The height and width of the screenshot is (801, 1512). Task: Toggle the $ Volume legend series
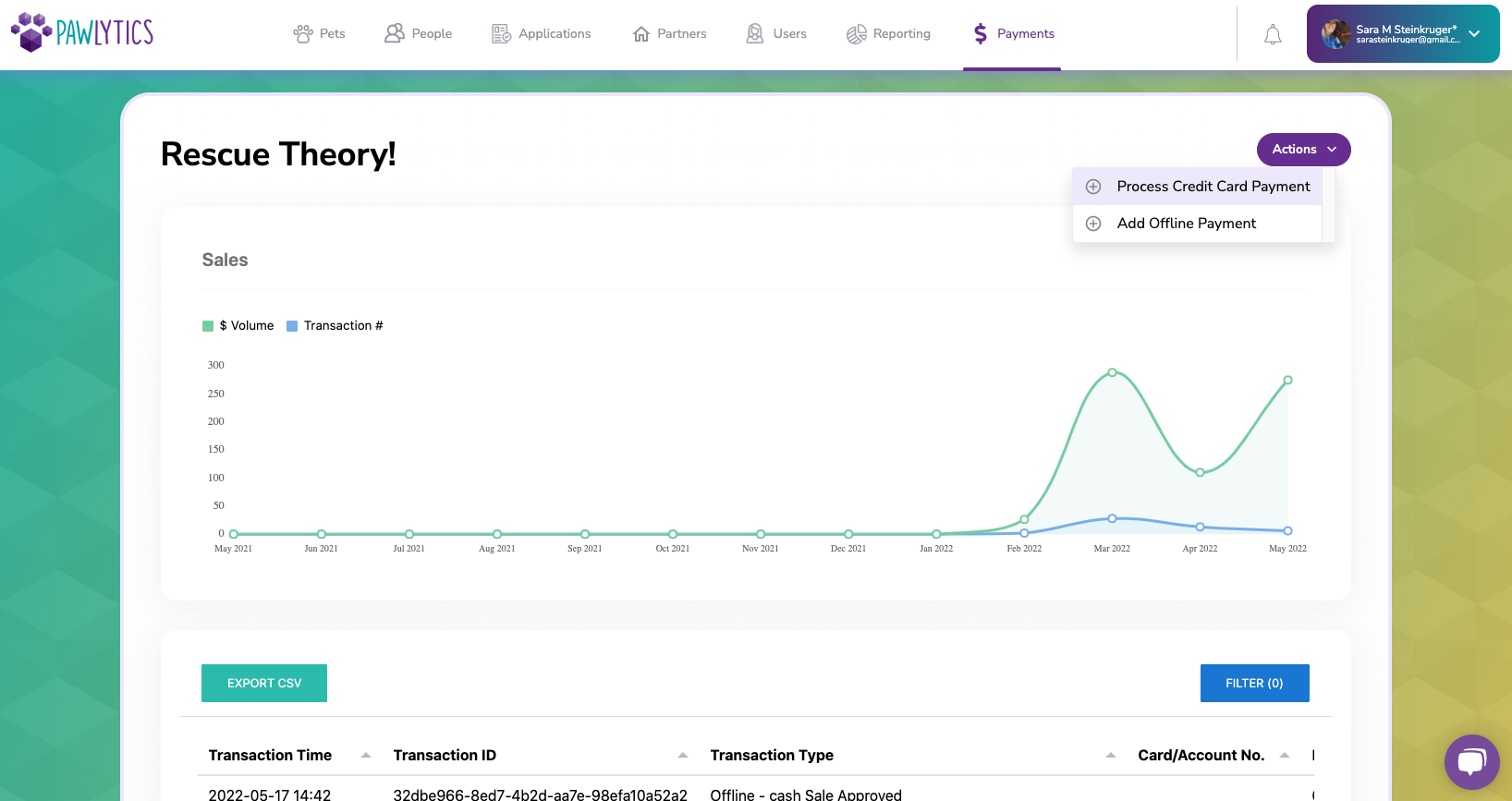(238, 326)
